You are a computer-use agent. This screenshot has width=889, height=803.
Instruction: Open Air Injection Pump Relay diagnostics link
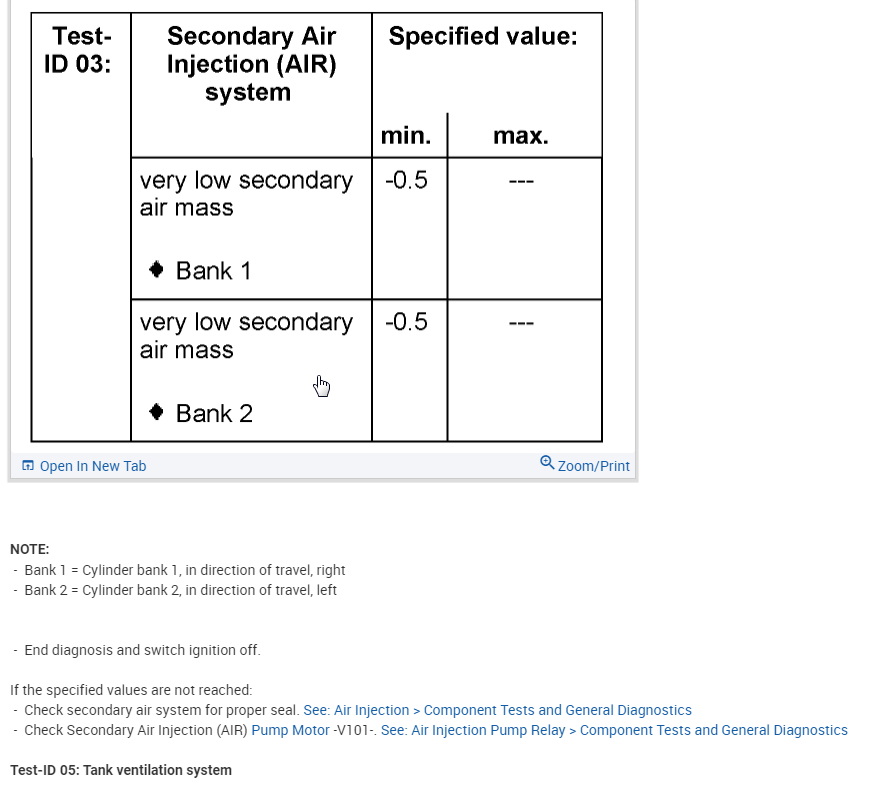[x=614, y=730]
